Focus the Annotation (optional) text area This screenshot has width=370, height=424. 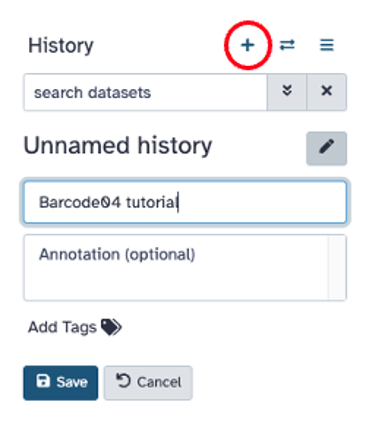pyautogui.click(x=176, y=268)
